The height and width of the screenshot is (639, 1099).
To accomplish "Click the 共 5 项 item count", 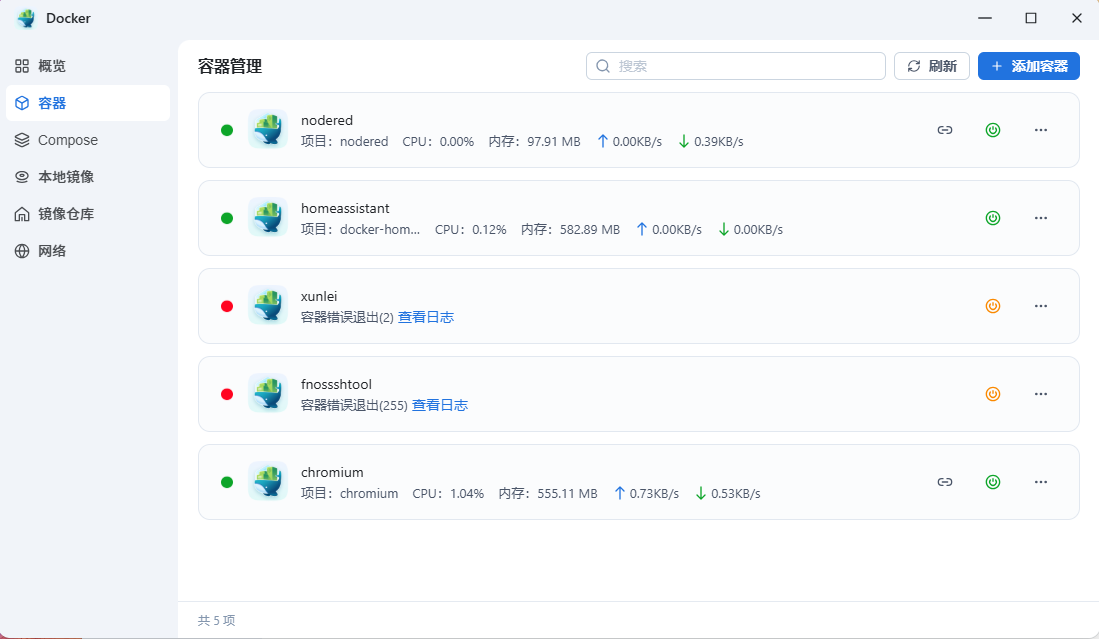I will pos(217,621).
